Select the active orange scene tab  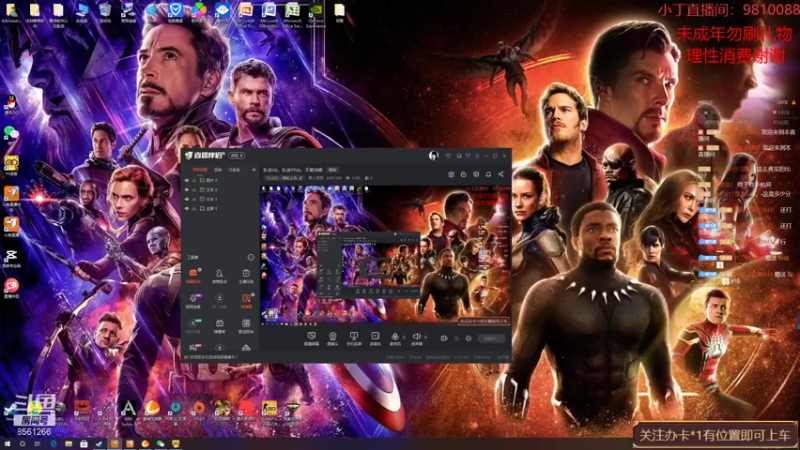200,170
